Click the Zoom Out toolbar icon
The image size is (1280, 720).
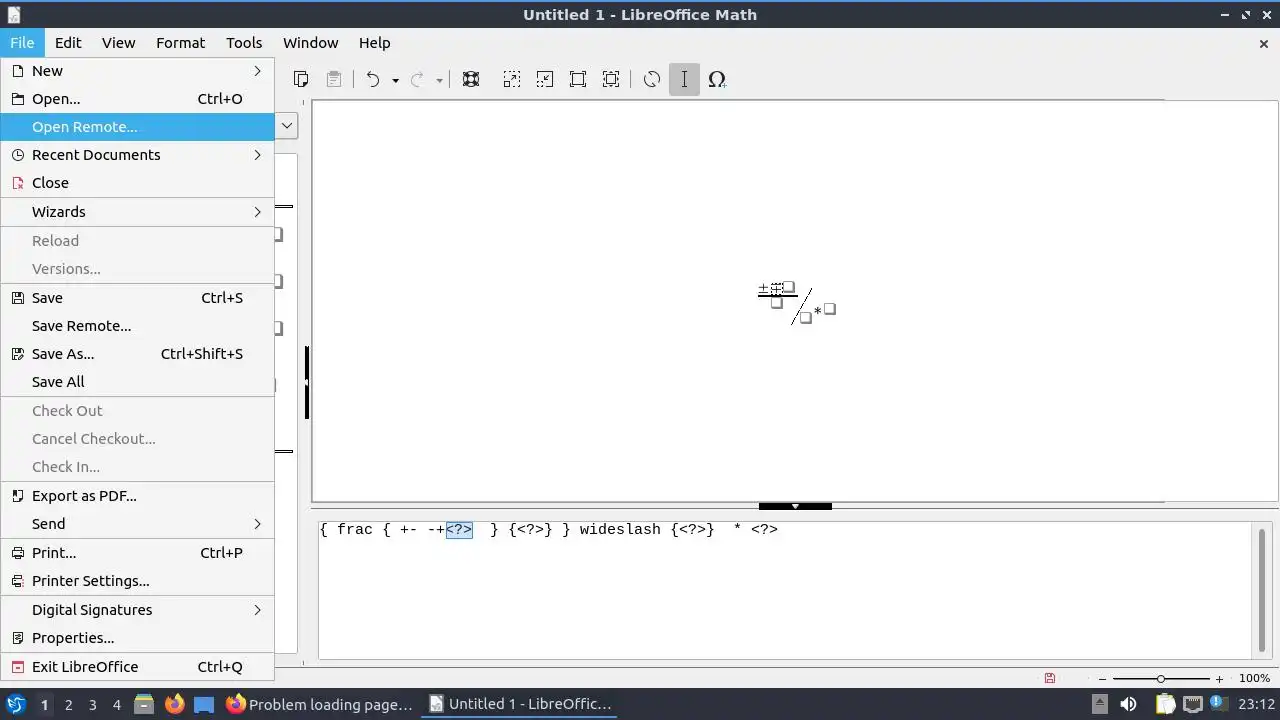pos(544,79)
